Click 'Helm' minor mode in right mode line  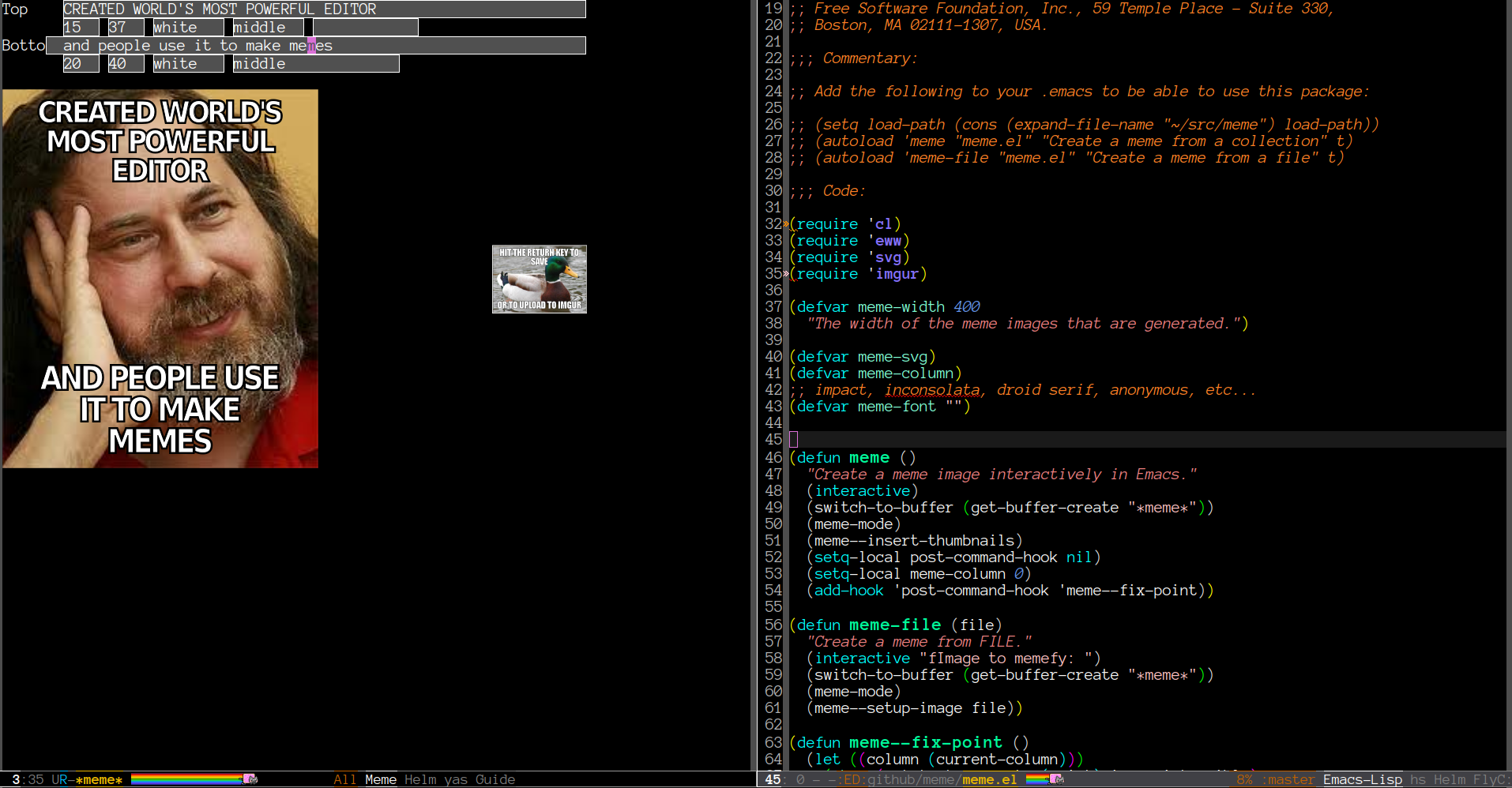[x=1450, y=780]
